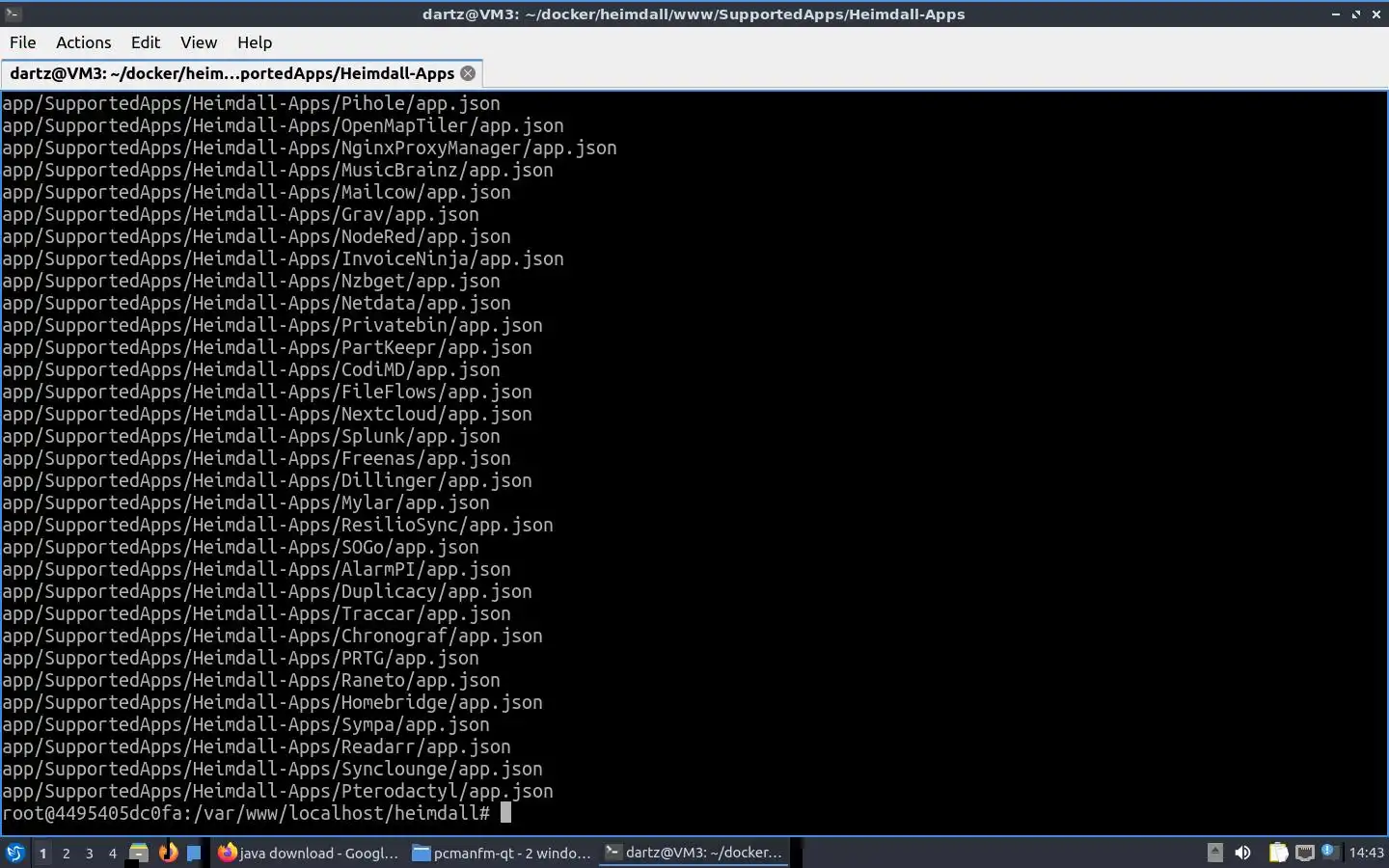Click the CodiMD/app.json line

(x=251, y=369)
